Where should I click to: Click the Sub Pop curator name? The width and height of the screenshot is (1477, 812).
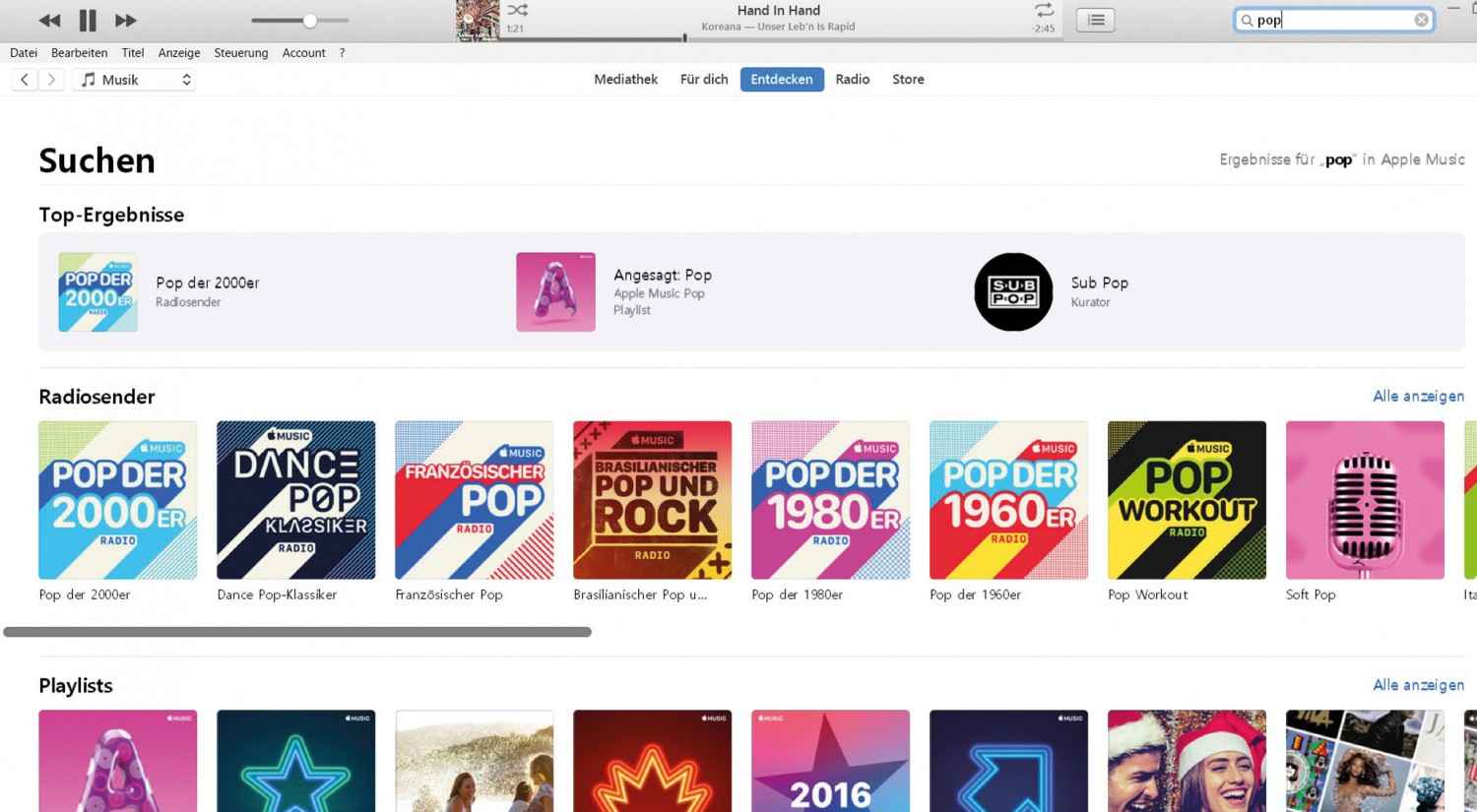click(x=1100, y=283)
